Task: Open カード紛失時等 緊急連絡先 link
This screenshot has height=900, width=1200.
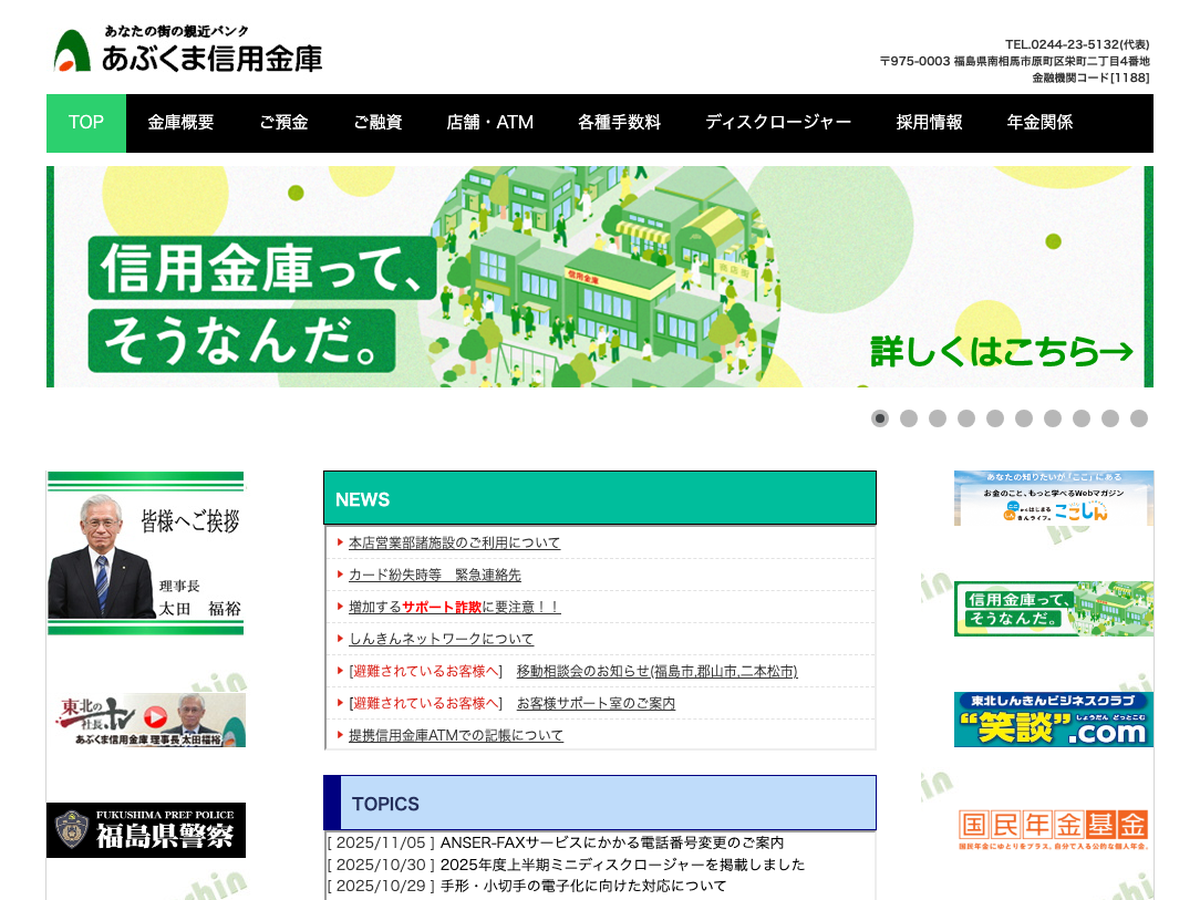Action: pyautogui.click(x=434, y=575)
